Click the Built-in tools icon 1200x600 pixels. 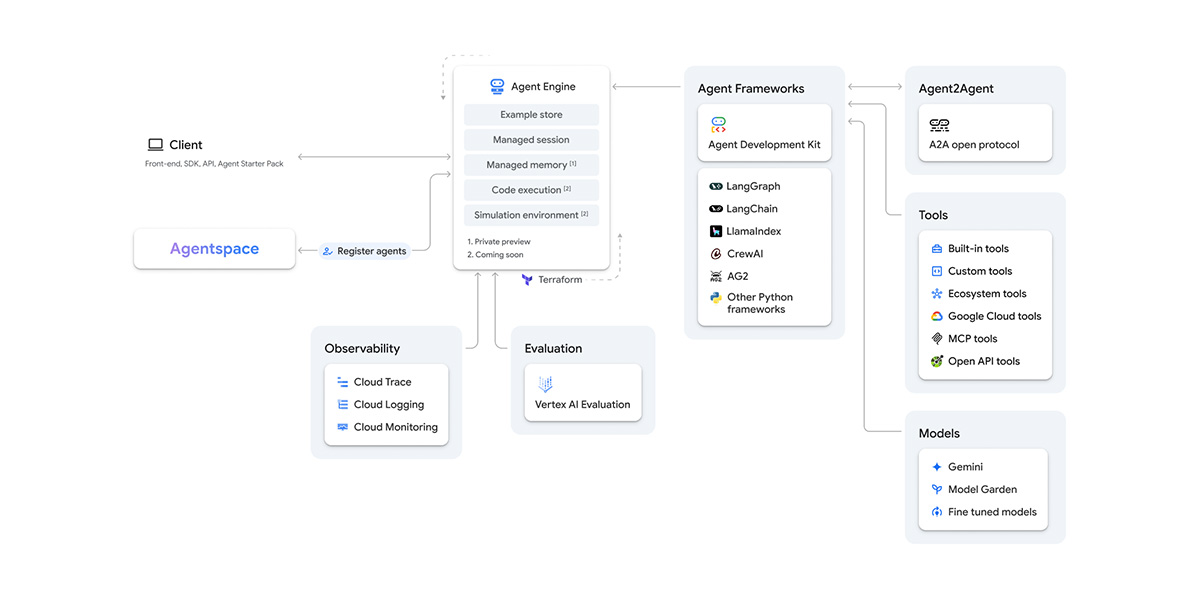(937, 249)
